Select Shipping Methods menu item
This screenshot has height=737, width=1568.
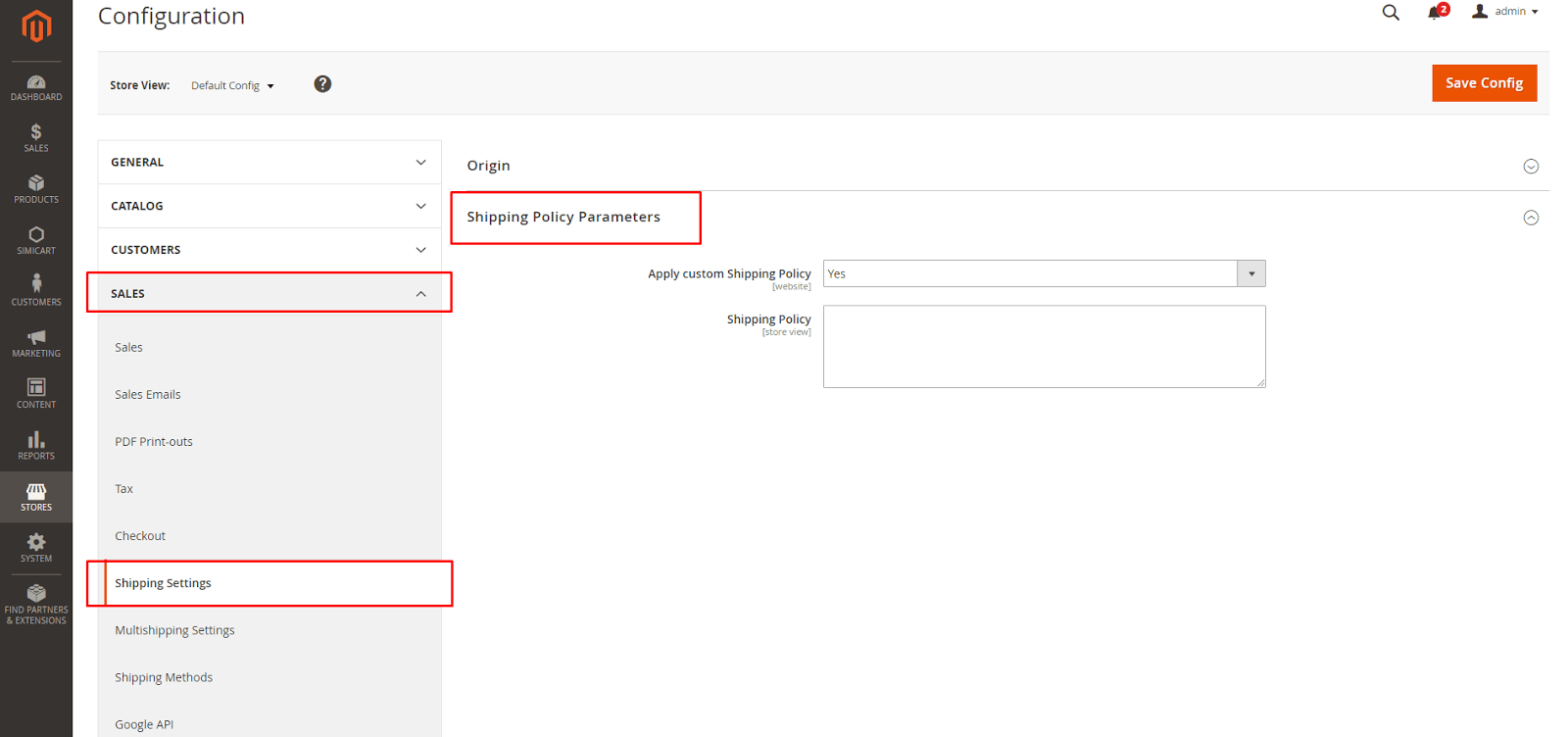[164, 677]
